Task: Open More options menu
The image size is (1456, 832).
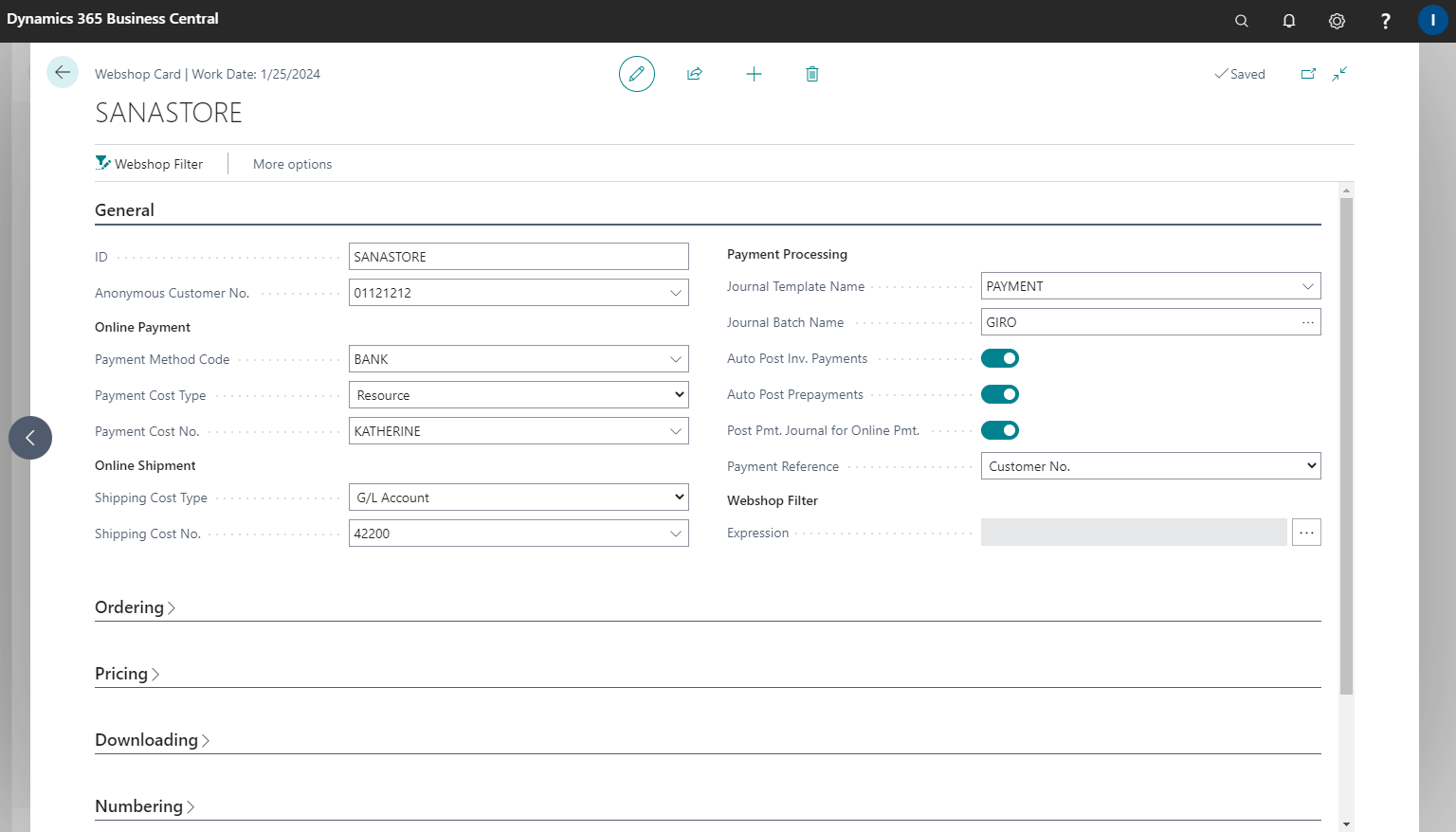Action: tap(292, 164)
